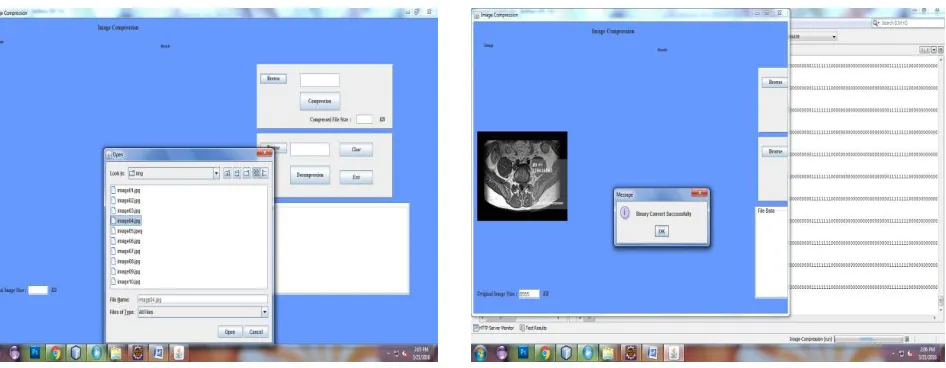The width and height of the screenshot is (946, 368).
Task: Select image08.jpg in the file list
Action: tap(125, 261)
